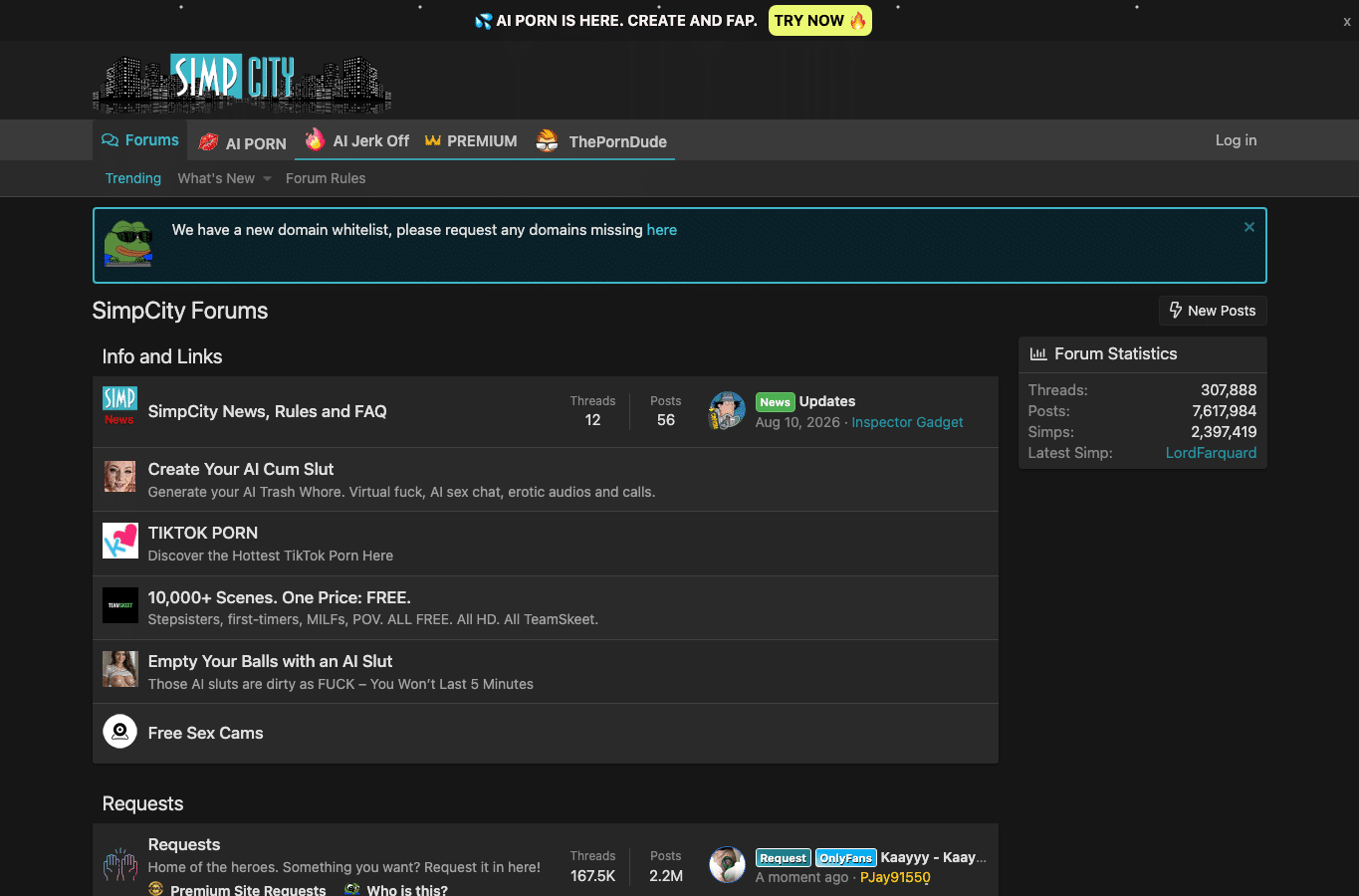Click the Forums speech-bubble icon
Image resolution: width=1359 pixels, height=896 pixels.
click(x=110, y=140)
